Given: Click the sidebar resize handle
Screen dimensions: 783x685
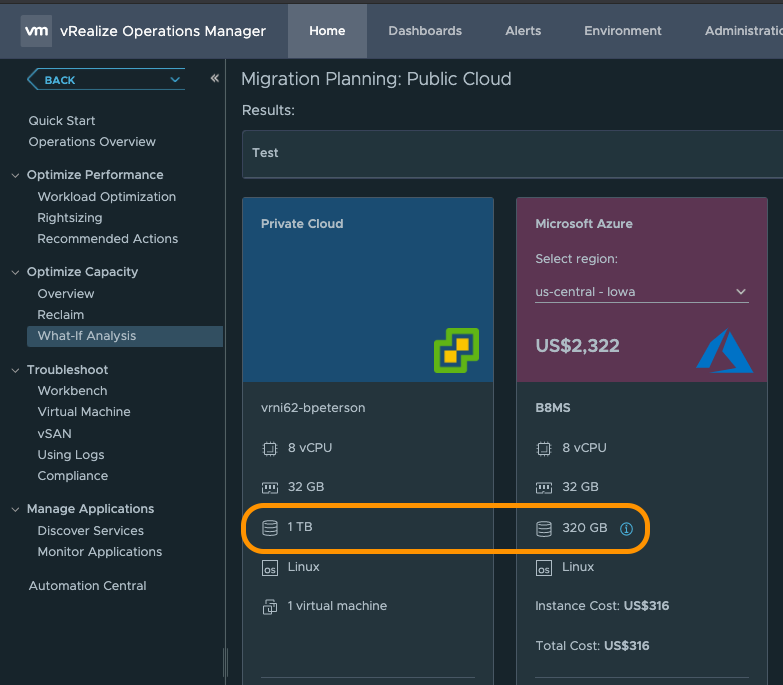Looking at the screenshot, I should click(225, 663).
